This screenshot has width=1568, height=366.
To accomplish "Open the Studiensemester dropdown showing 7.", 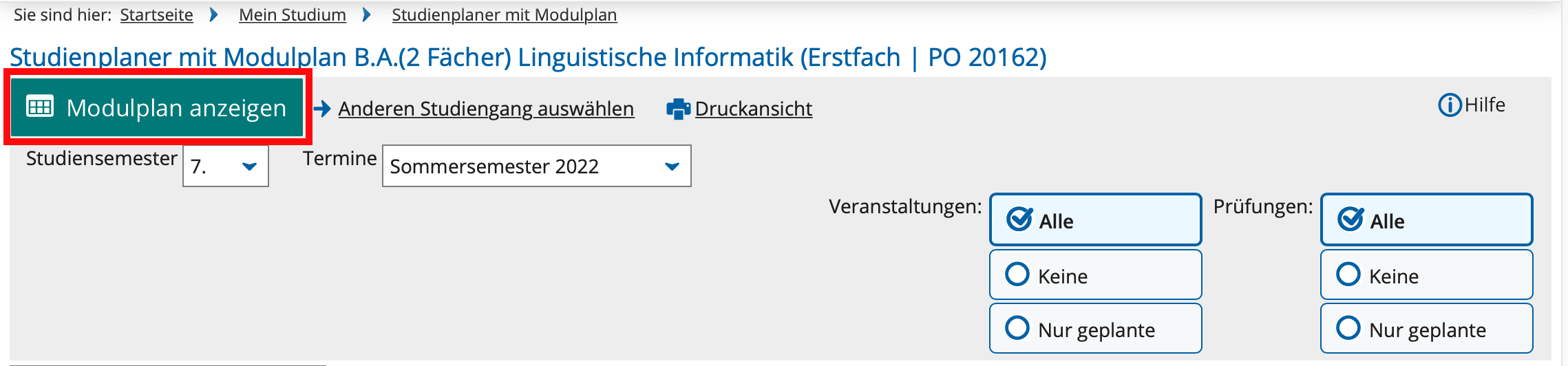I will click(226, 166).
